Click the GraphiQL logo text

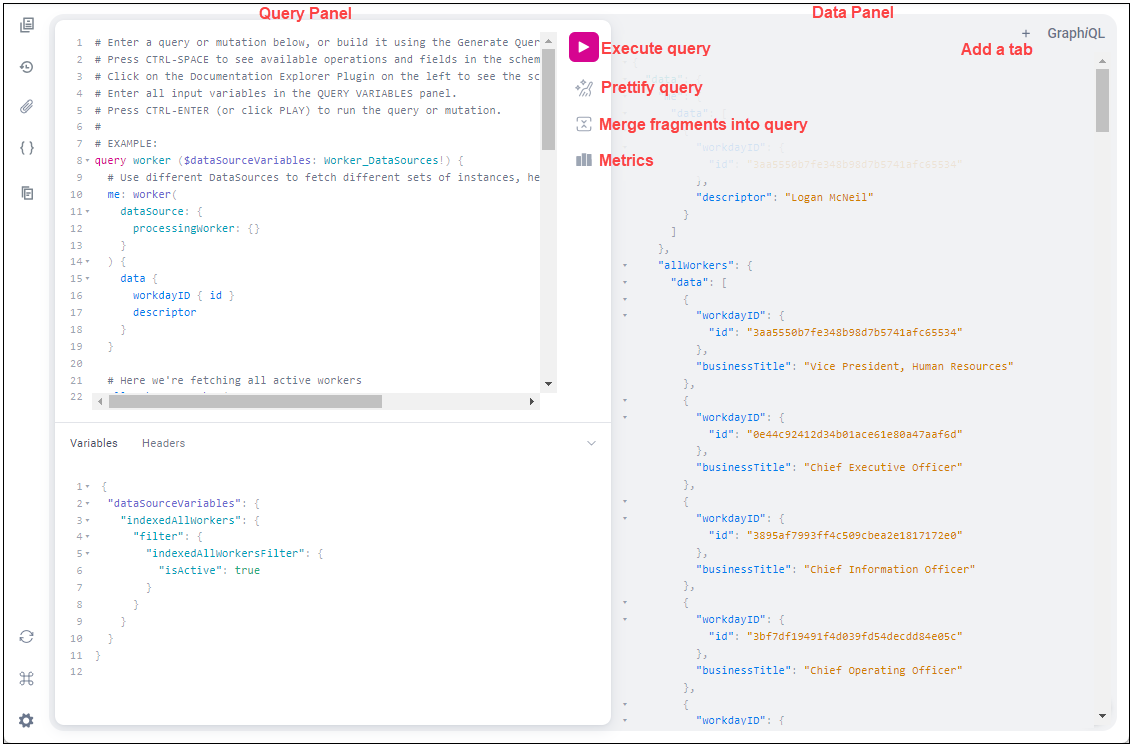pyautogui.click(x=1076, y=33)
